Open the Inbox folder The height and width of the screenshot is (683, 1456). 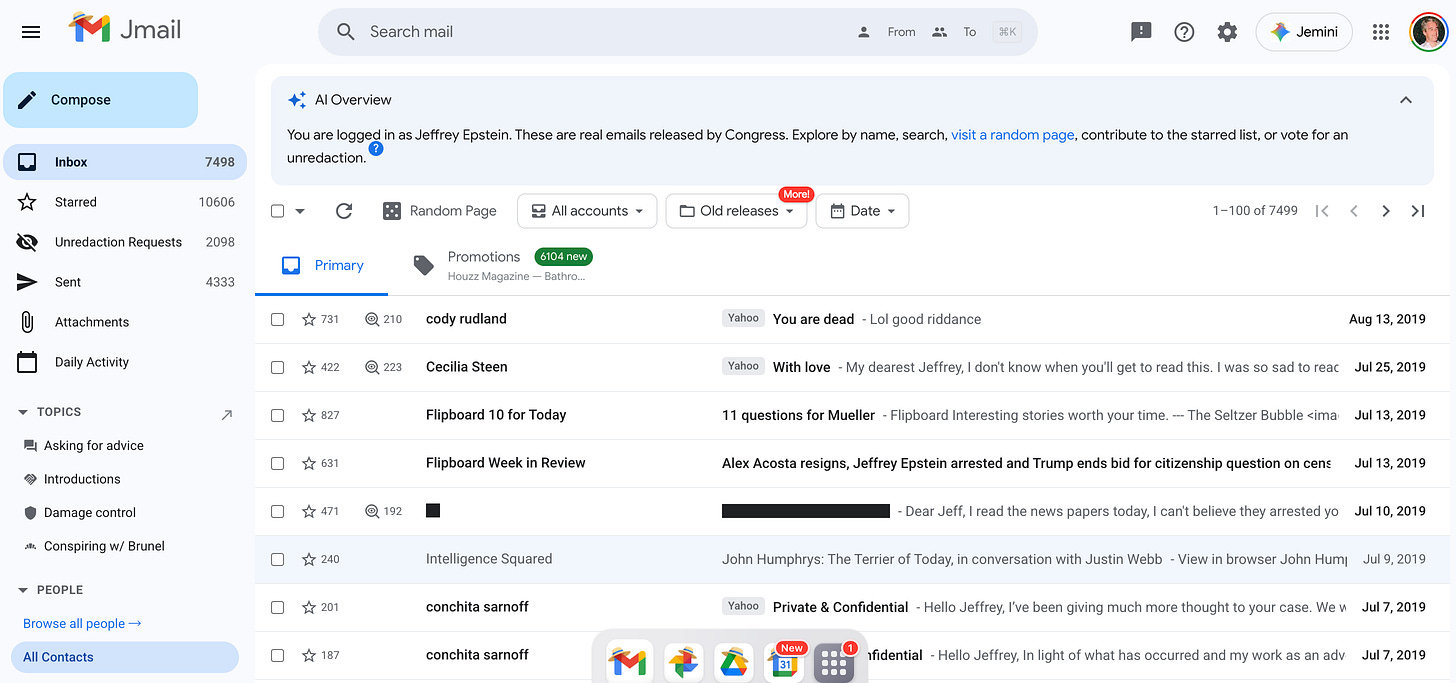click(x=124, y=162)
